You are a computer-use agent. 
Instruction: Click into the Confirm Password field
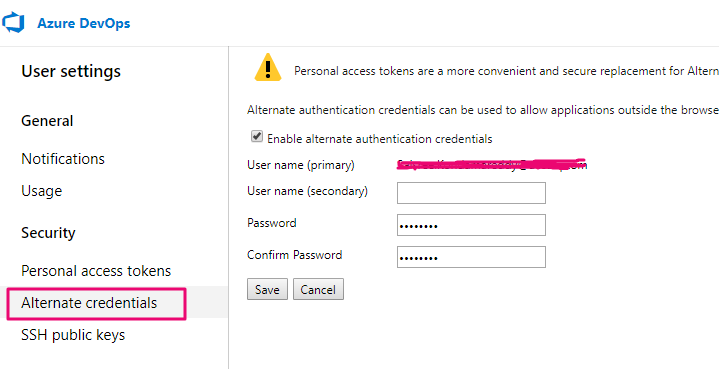coord(471,257)
